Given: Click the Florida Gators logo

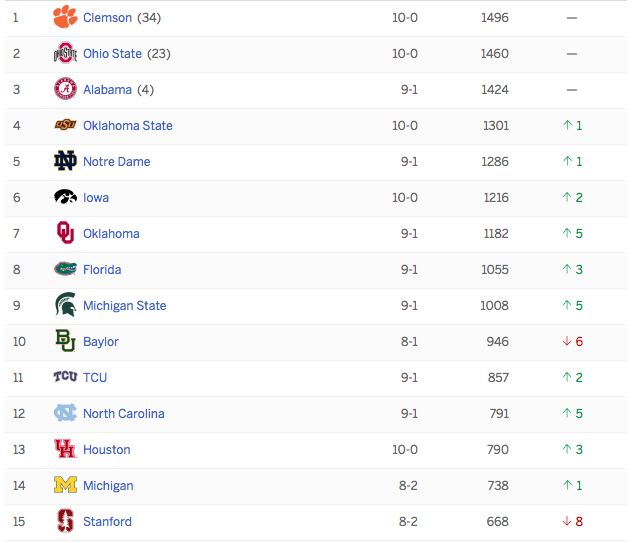Looking at the screenshot, I should [65, 269].
